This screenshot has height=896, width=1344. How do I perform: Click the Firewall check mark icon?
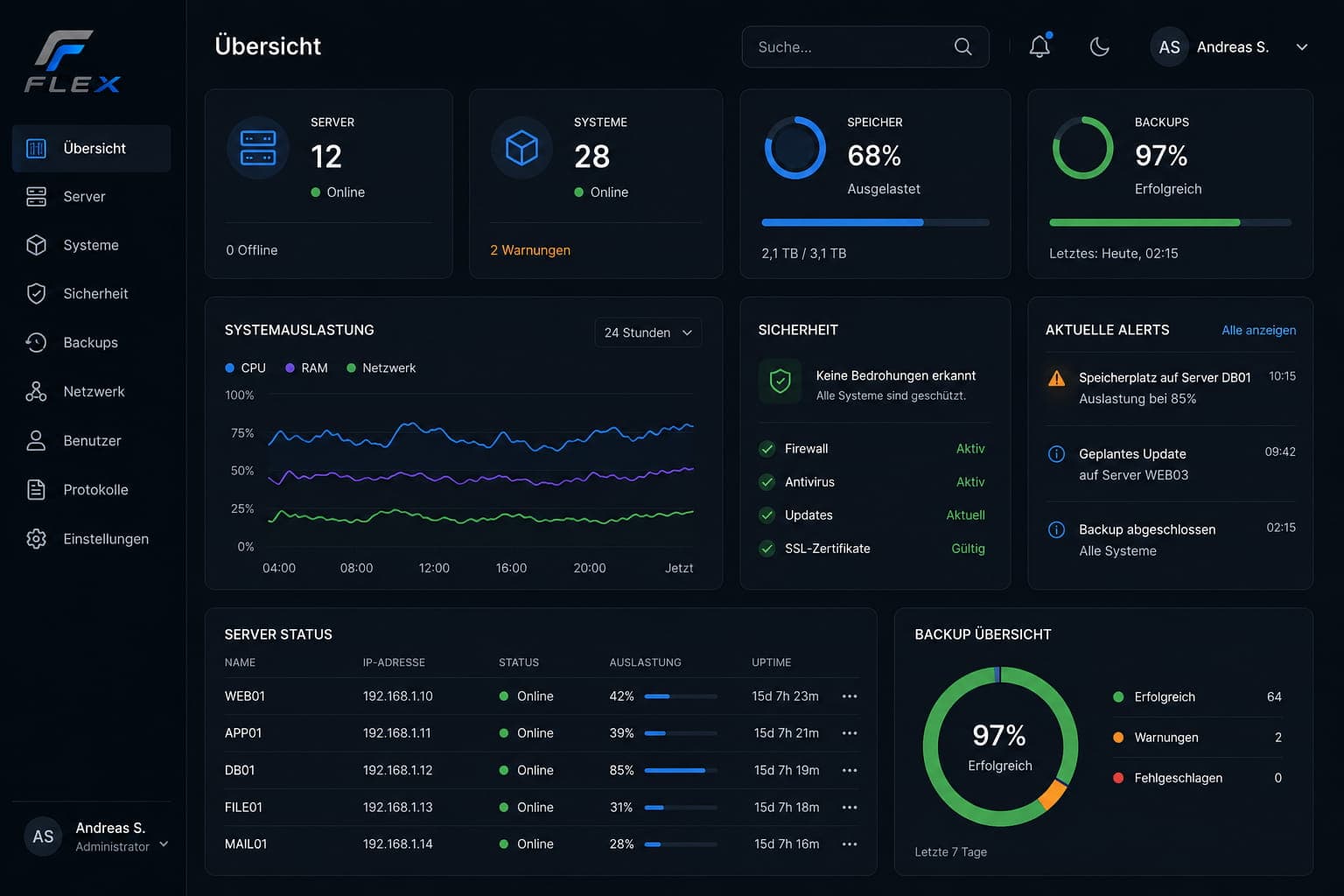point(767,449)
